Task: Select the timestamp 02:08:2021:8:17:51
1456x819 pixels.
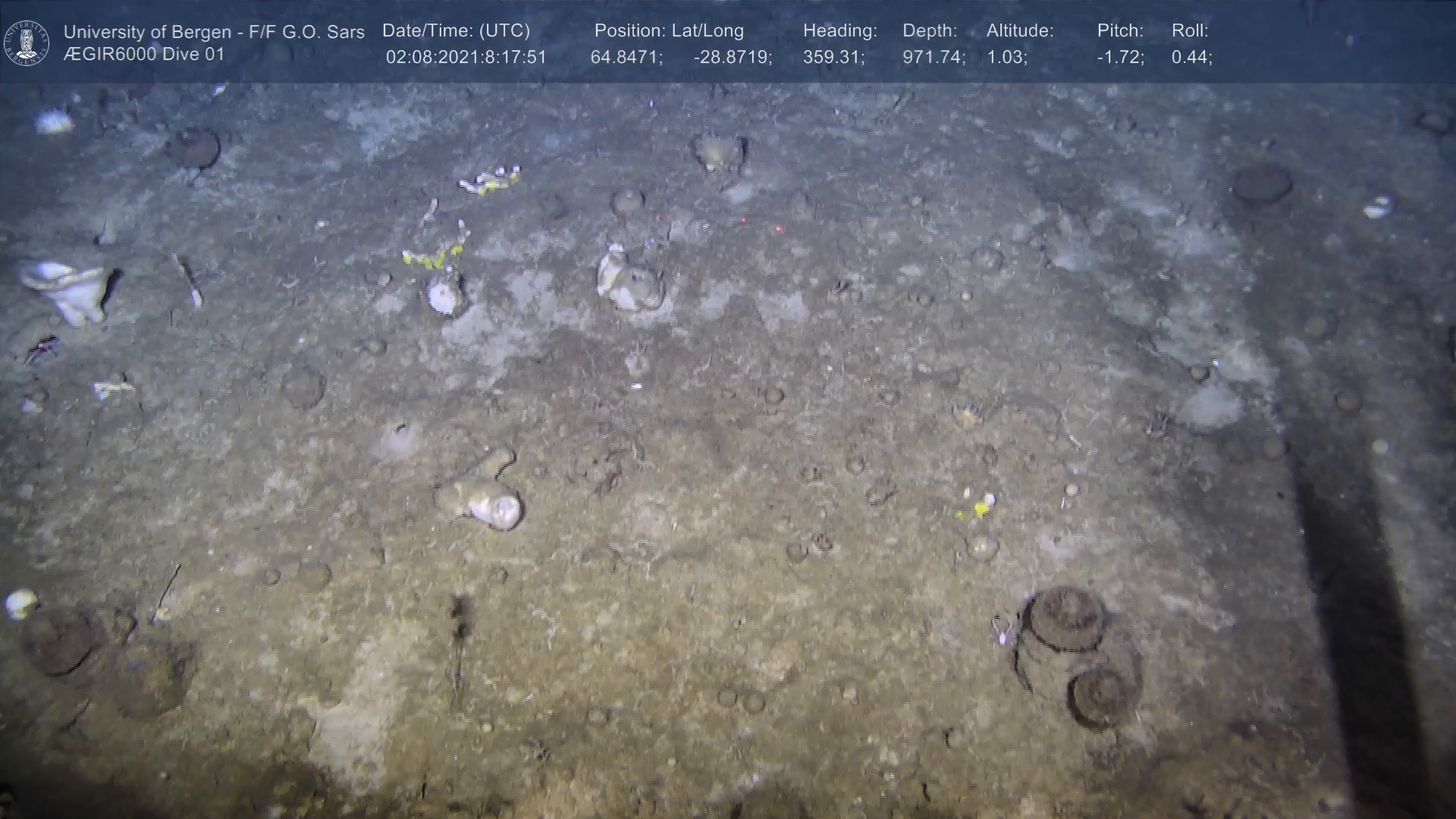Action: pyautogui.click(x=466, y=58)
